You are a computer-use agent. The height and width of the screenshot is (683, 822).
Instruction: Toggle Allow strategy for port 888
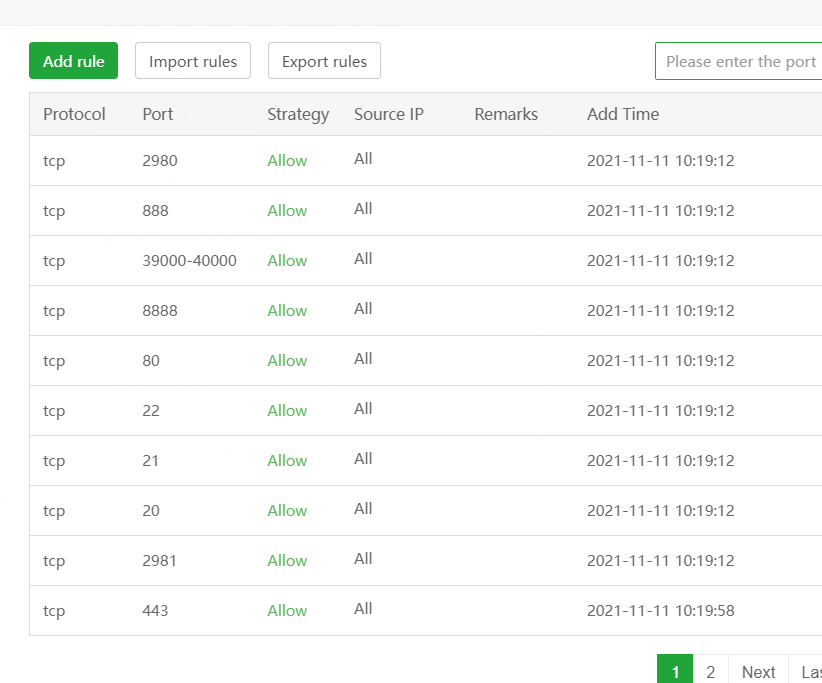pos(287,211)
